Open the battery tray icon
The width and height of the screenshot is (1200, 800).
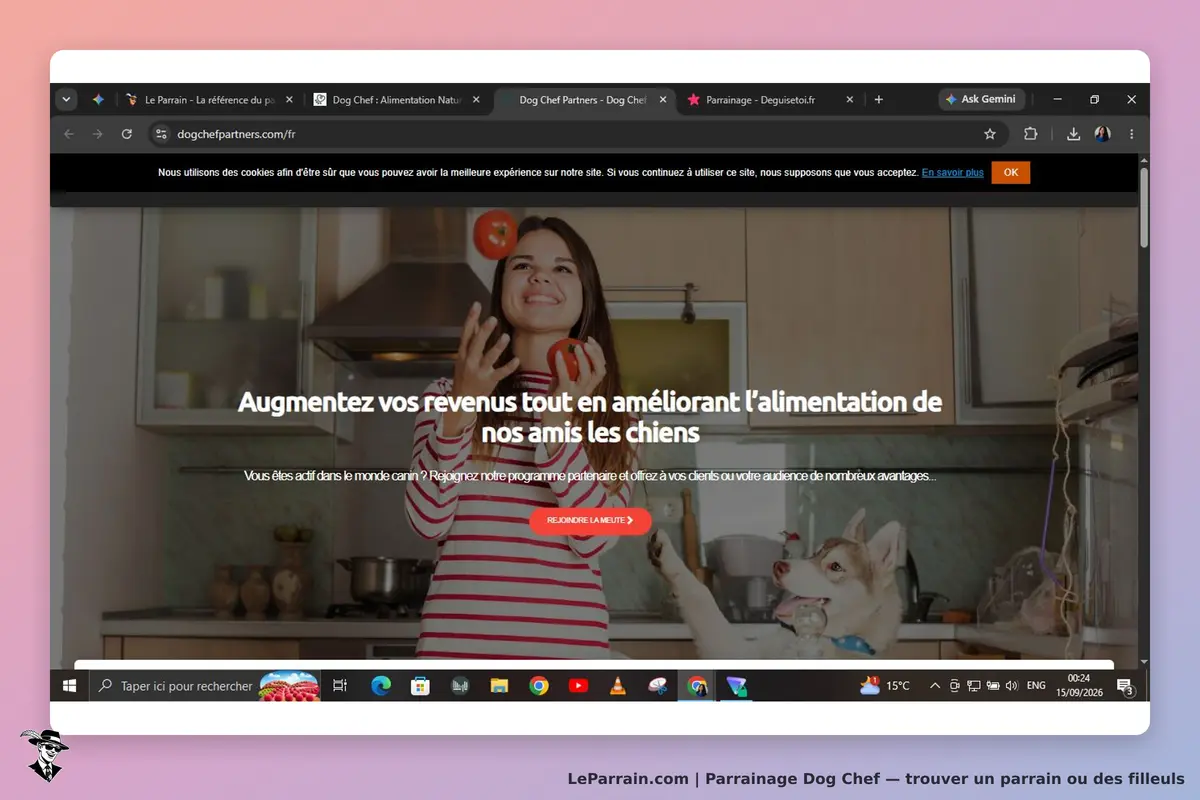point(993,686)
